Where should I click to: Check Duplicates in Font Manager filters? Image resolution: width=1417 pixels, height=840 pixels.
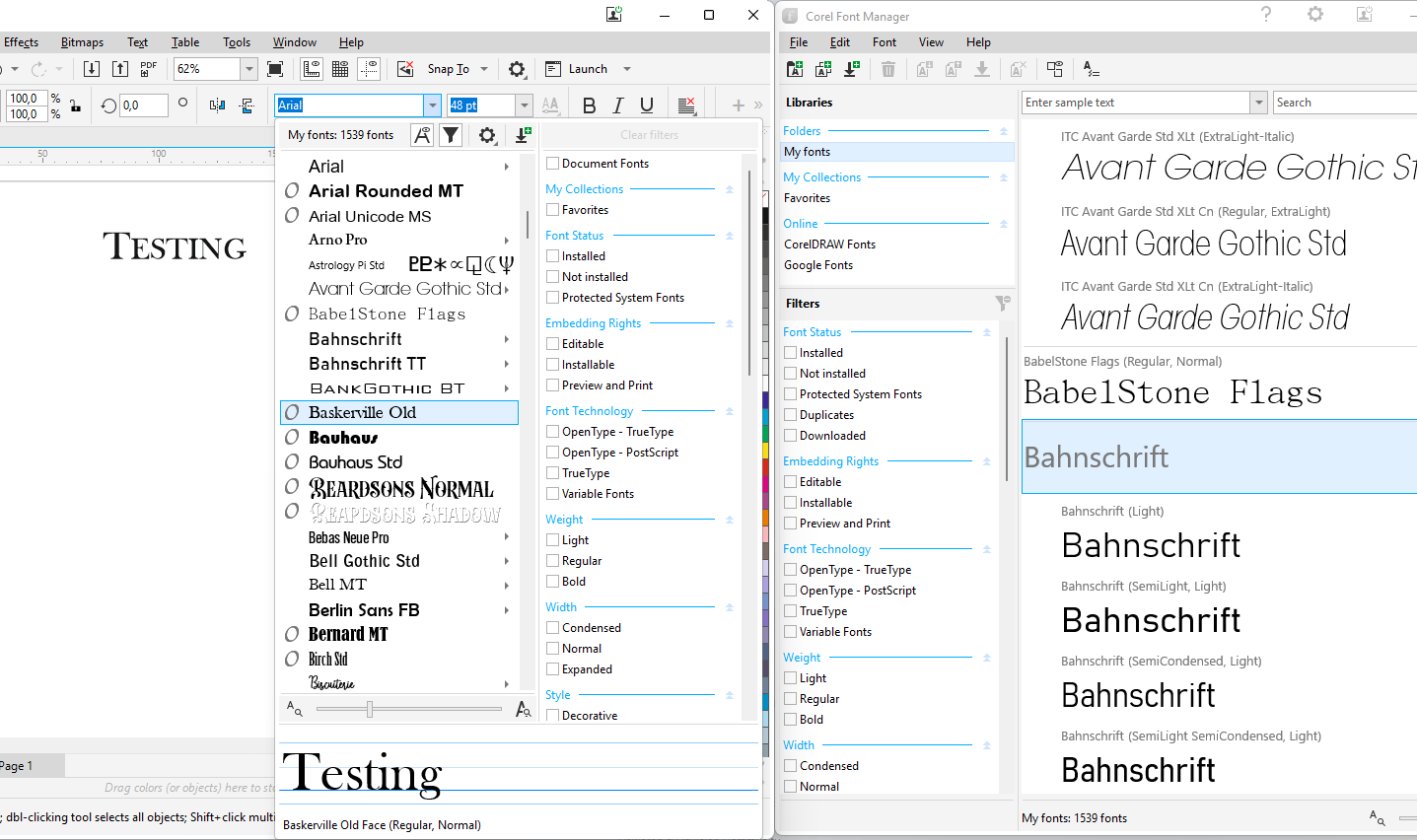791,415
